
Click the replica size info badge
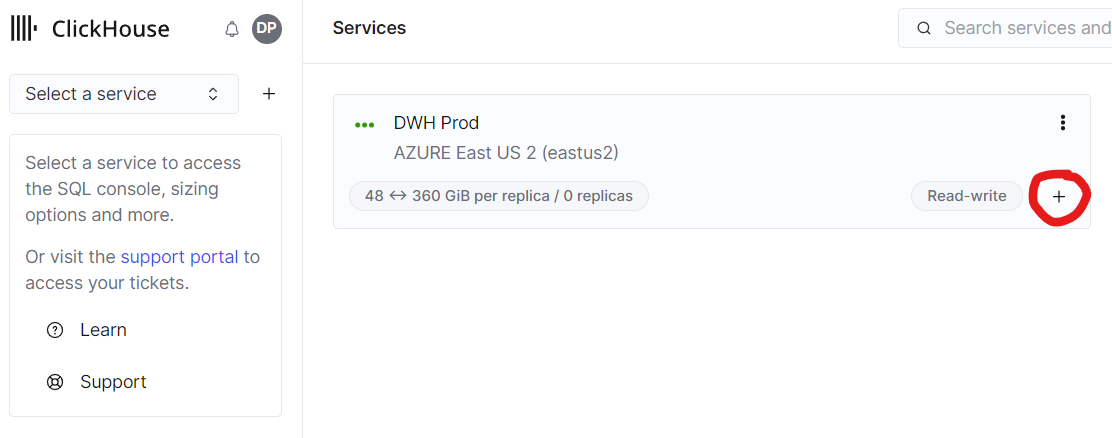click(x=498, y=196)
